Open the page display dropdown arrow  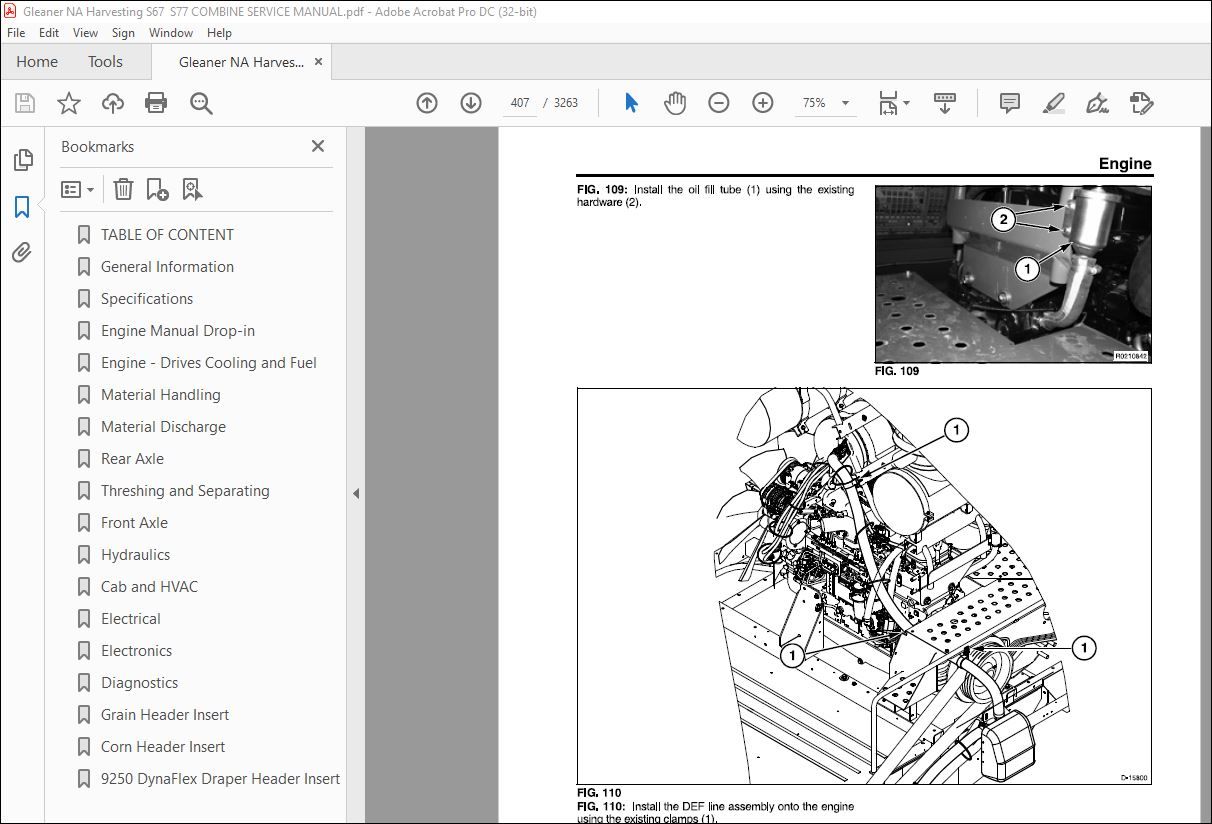905,102
